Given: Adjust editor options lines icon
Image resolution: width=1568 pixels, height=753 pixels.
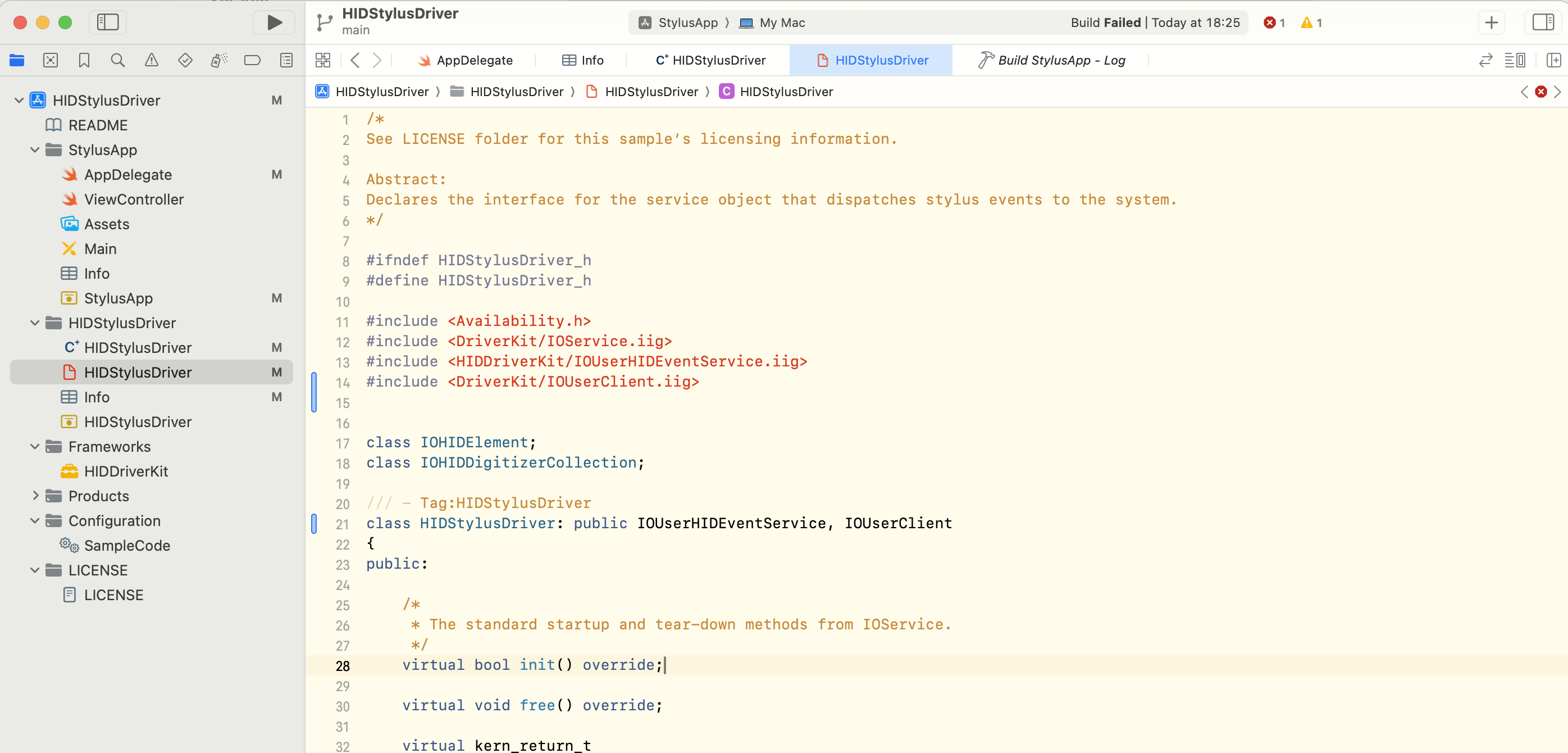Looking at the screenshot, I should pyautogui.click(x=1515, y=60).
